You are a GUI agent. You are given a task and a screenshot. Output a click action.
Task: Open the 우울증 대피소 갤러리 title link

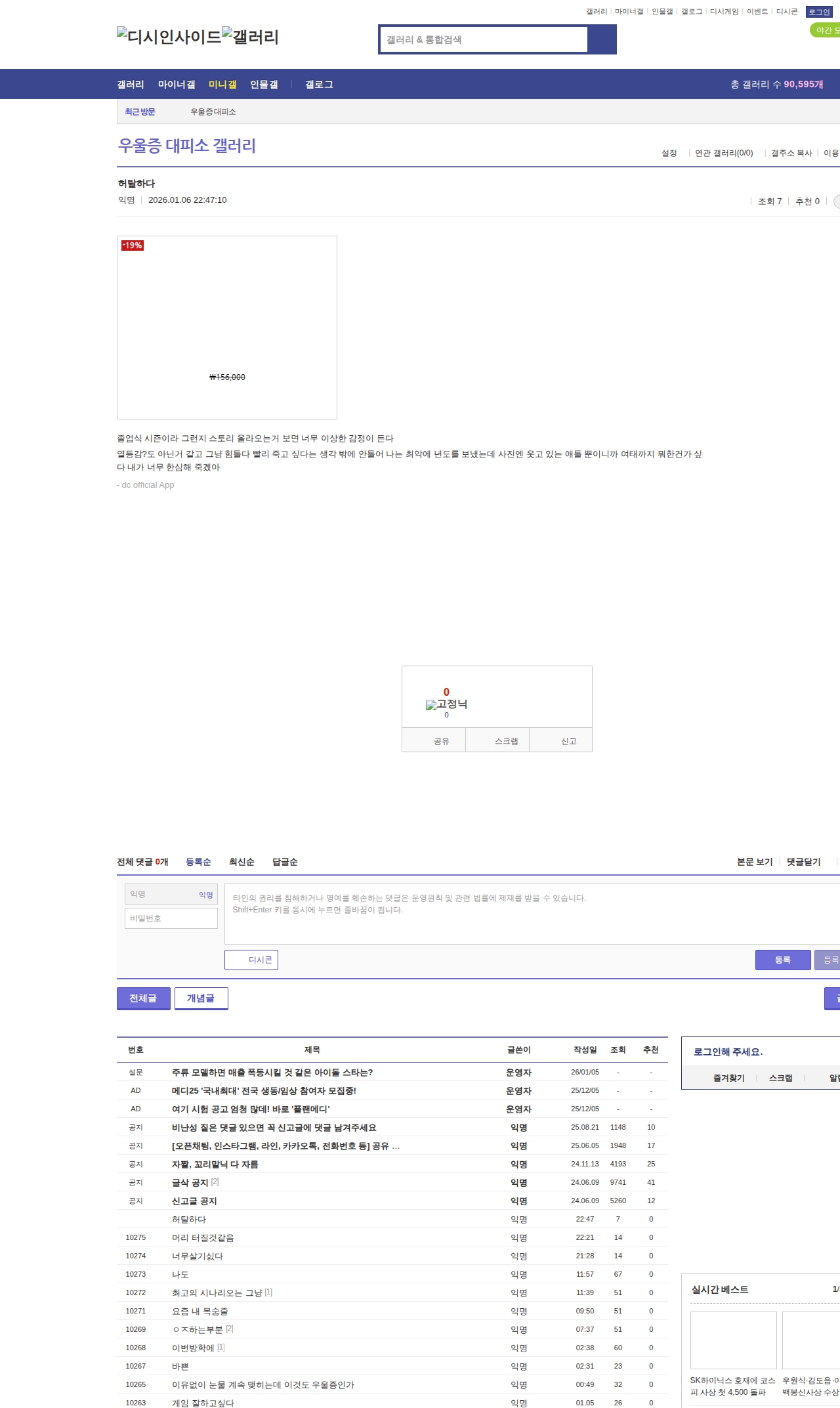point(187,146)
